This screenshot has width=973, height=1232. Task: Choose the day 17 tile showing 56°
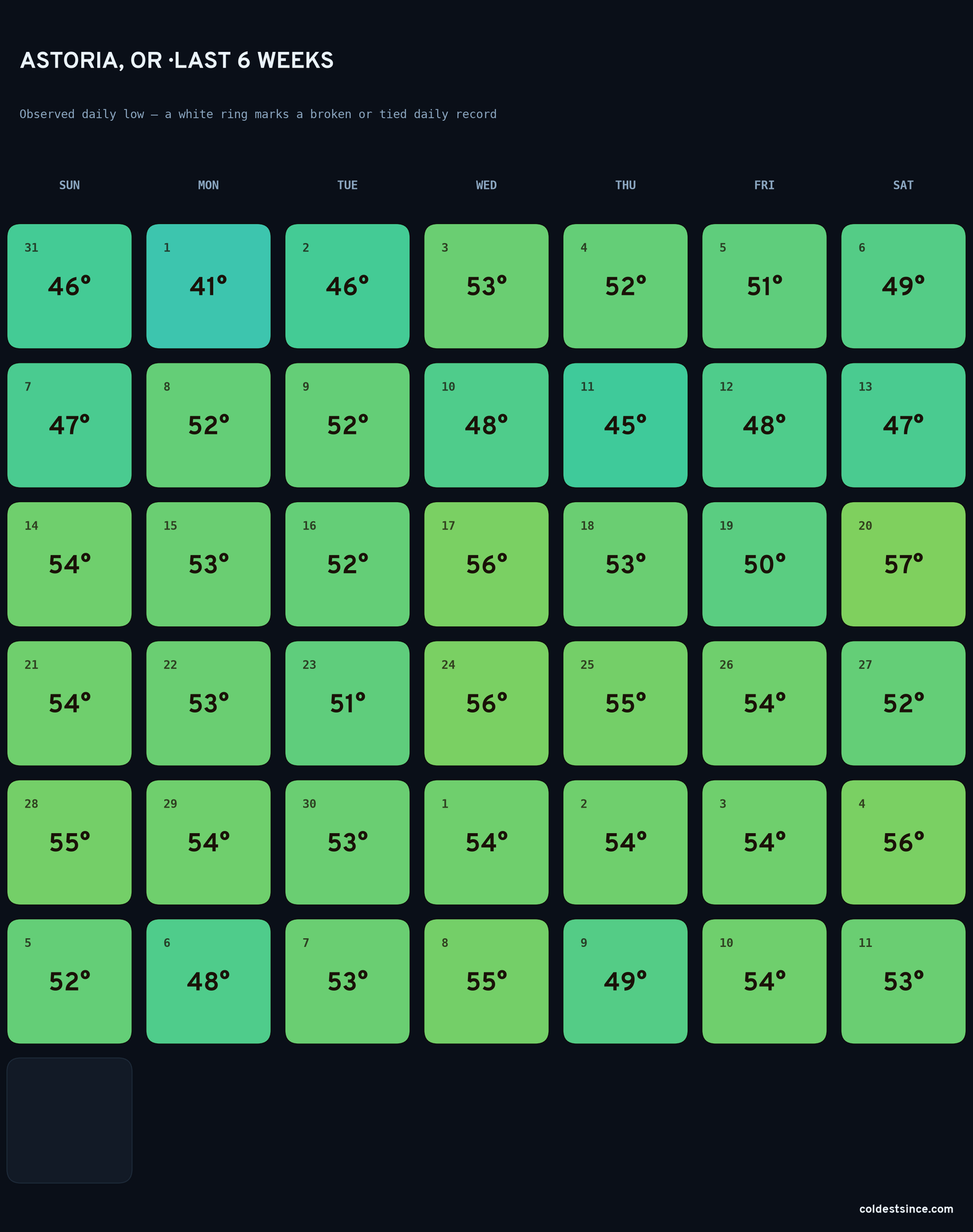(x=486, y=564)
